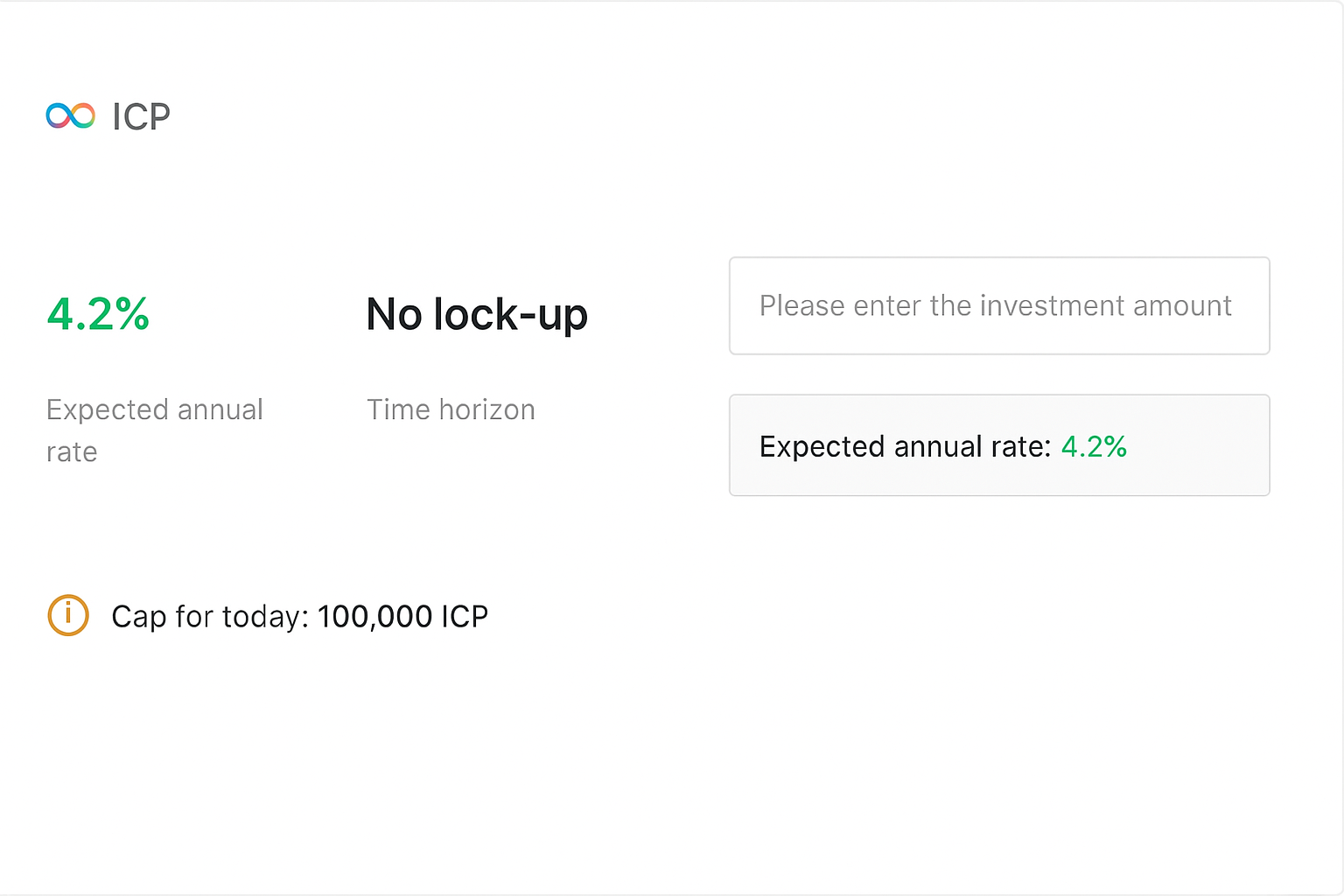This screenshot has height=896, width=1344.
Task: Click the word "investment" in the placeholder text
Action: point(1052,306)
